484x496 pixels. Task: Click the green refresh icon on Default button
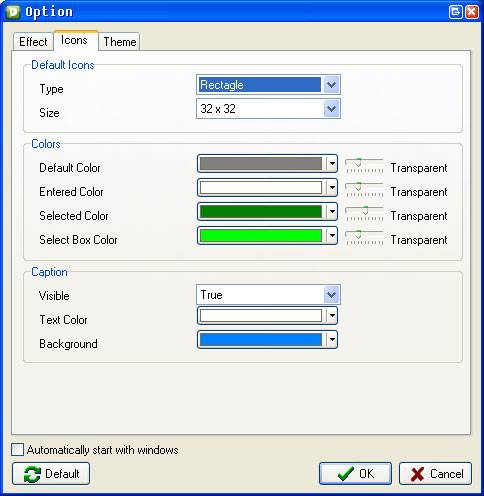(x=32, y=474)
